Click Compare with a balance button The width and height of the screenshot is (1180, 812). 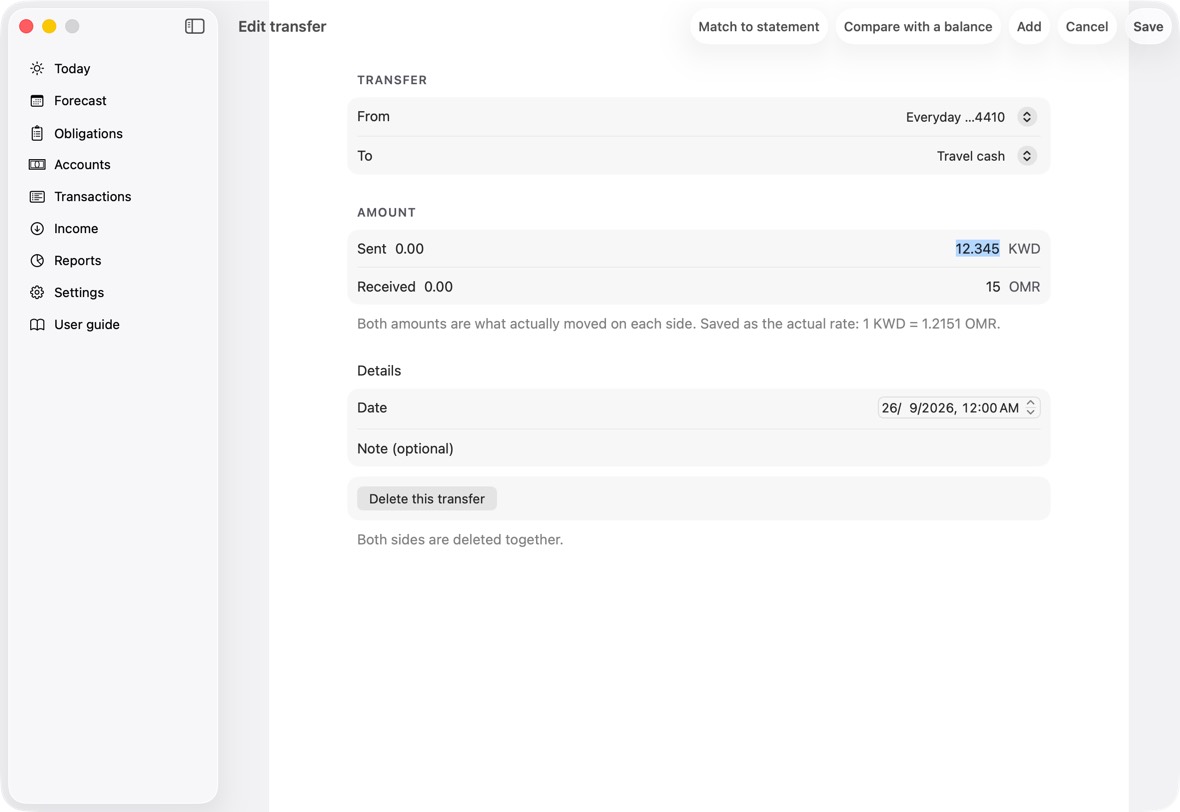click(x=917, y=26)
